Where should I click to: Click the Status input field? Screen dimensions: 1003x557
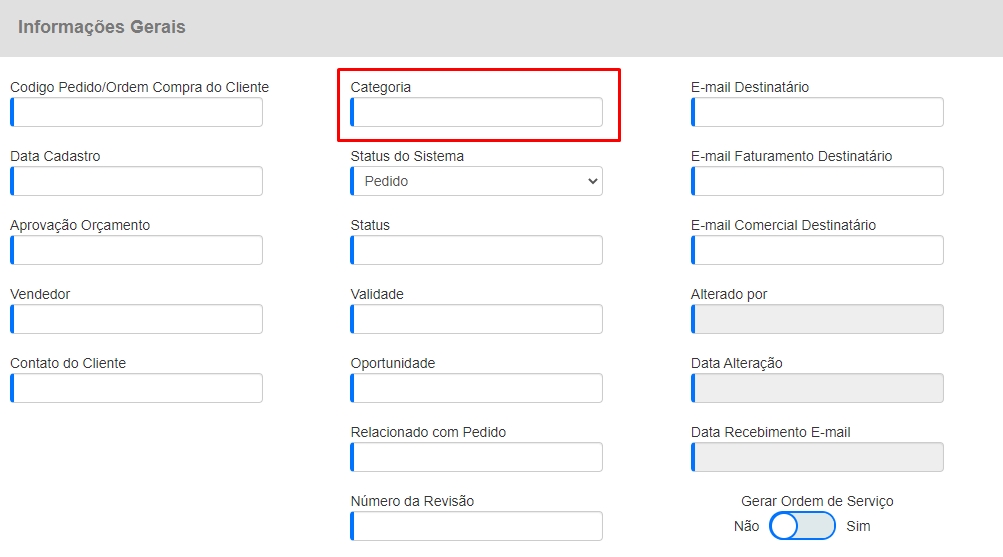coord(477,250)
